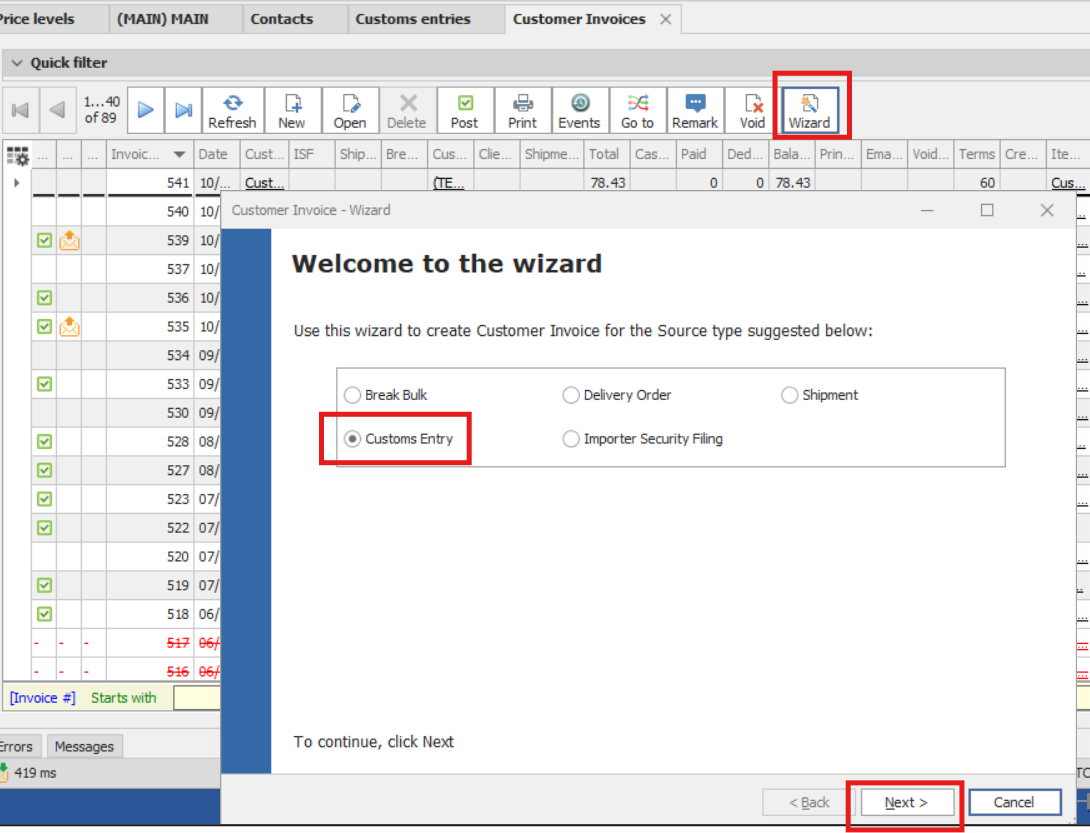Collapse the Quick filter section

coord(16,62)
